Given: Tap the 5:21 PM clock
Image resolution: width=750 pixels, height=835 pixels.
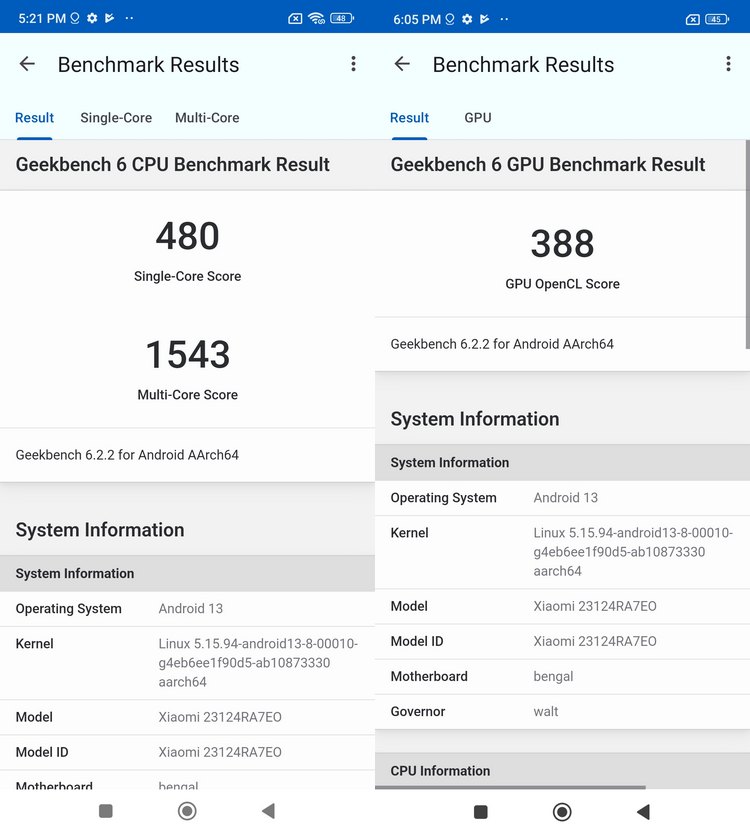Looking at the screenshot, I should [42, 19].
